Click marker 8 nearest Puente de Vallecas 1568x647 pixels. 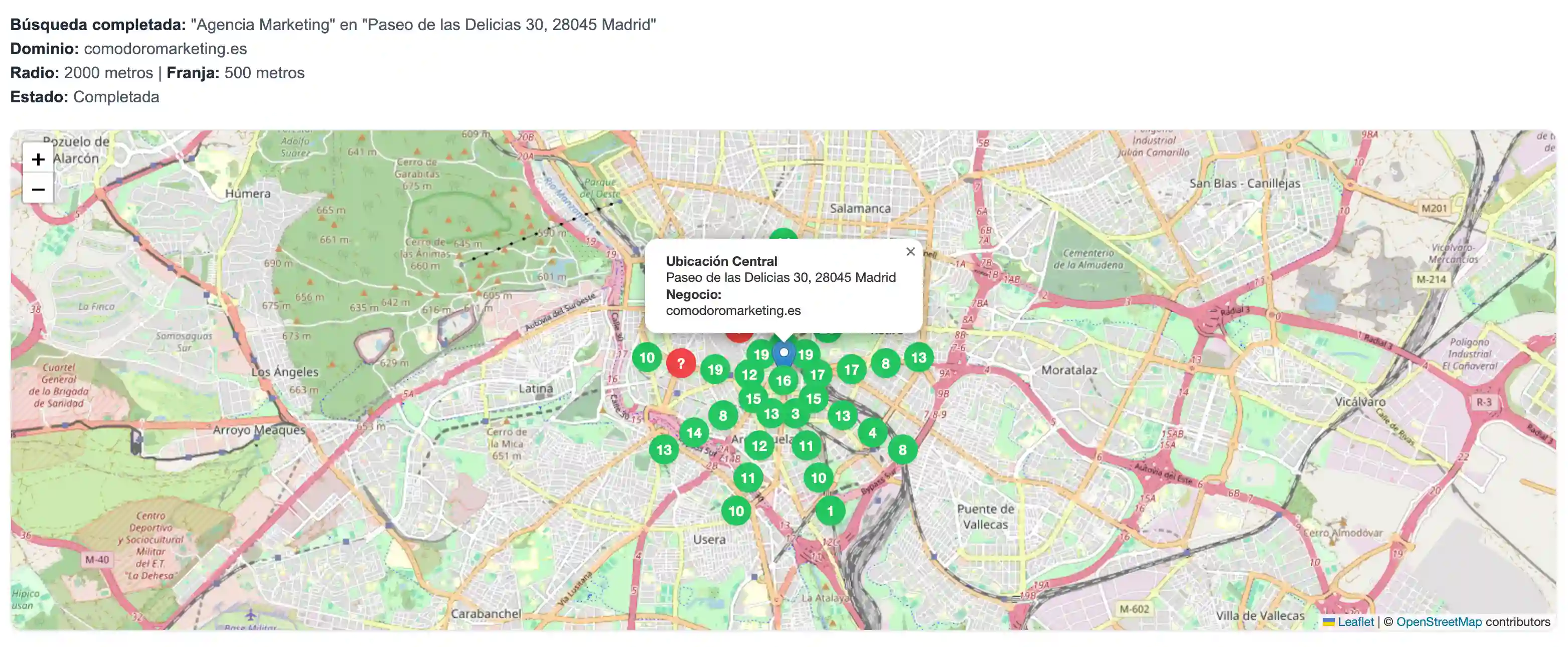(x=902, y=450)
